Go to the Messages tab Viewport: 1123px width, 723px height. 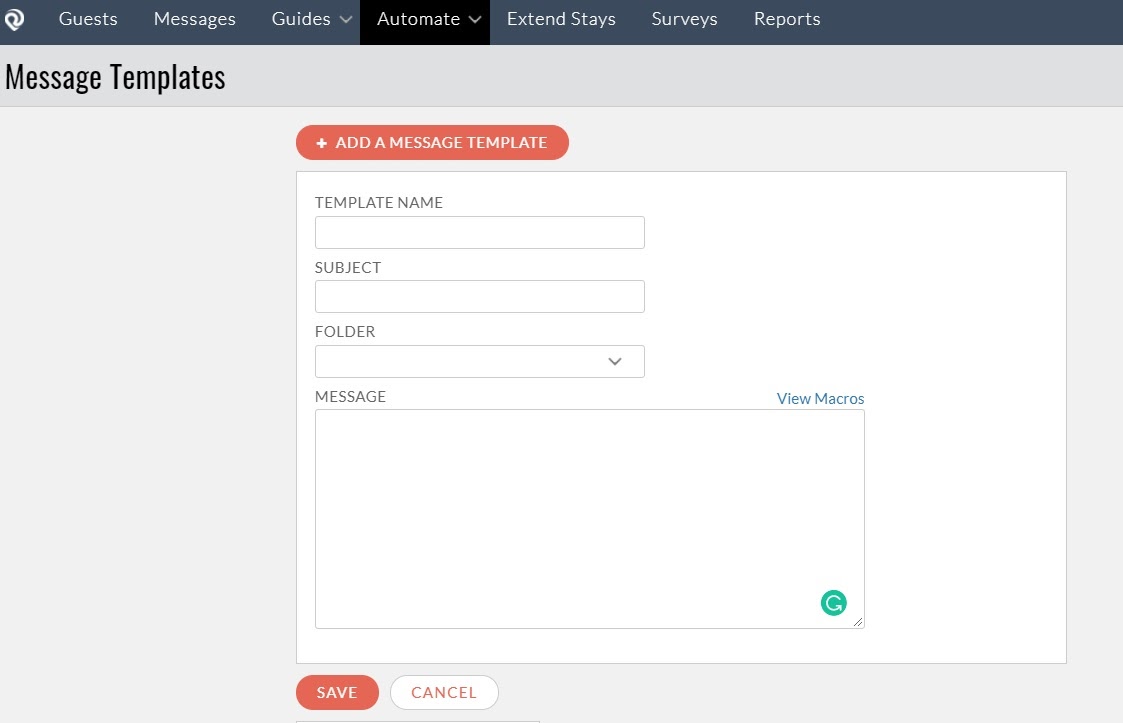point(195,19)
